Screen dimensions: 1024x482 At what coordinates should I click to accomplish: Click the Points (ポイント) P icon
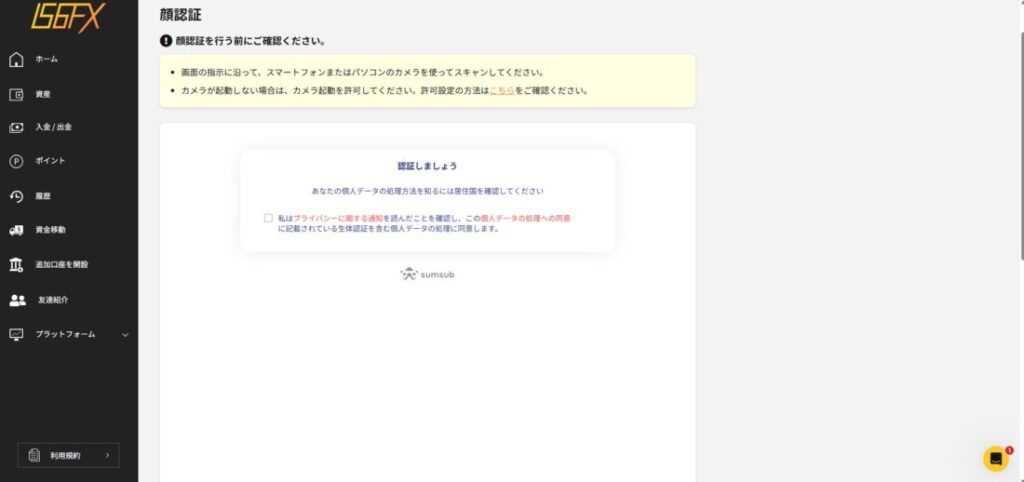pos(16,161)
